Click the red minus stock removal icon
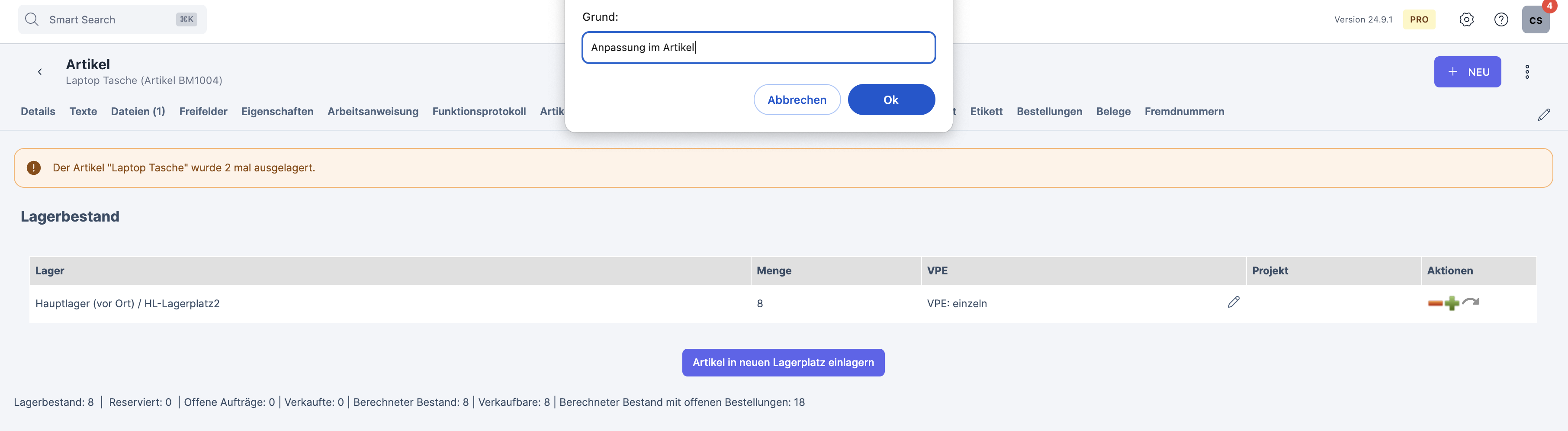The width and height of the screenshot is (1568, 431). [1435, 303]
